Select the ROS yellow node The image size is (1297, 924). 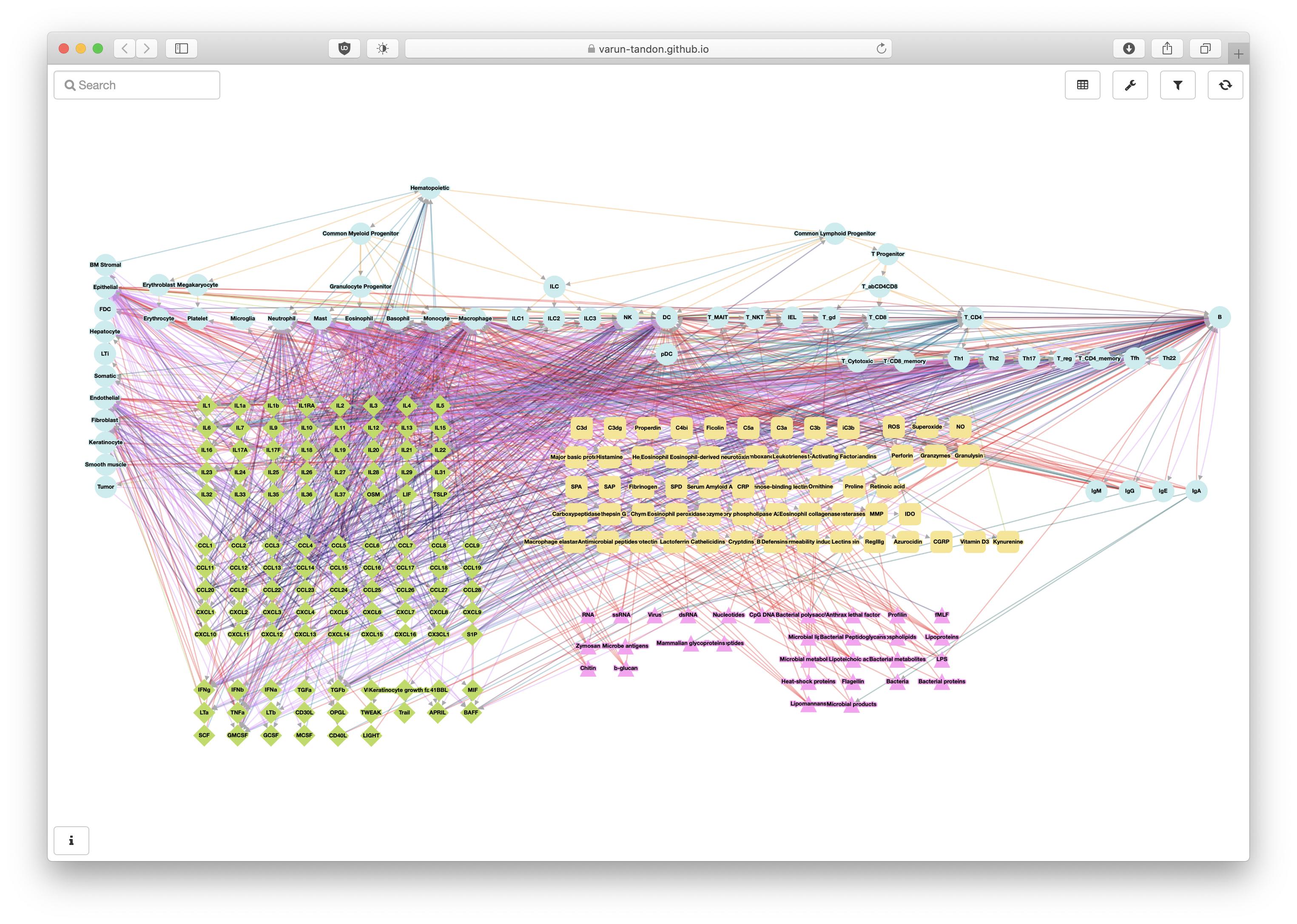click(893, 427)
